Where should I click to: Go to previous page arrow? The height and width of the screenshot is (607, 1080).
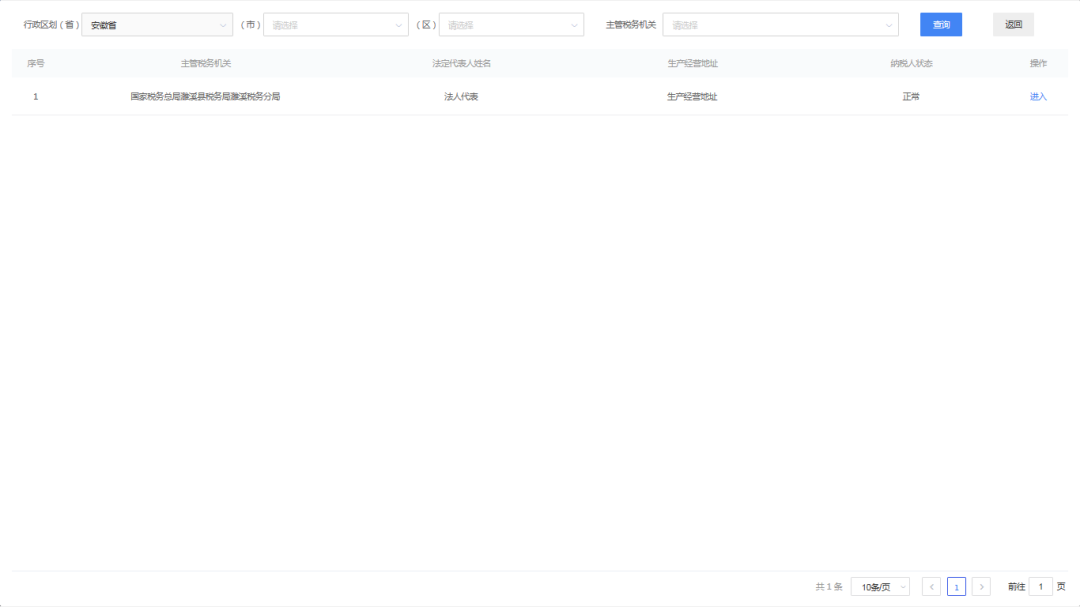pyautogui.click(x=931, y=587)
